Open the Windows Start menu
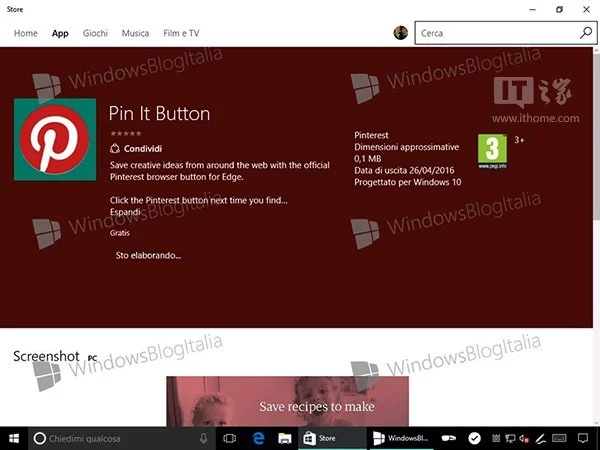Screen dimensions: 600x450 click(x=14, y=439)
